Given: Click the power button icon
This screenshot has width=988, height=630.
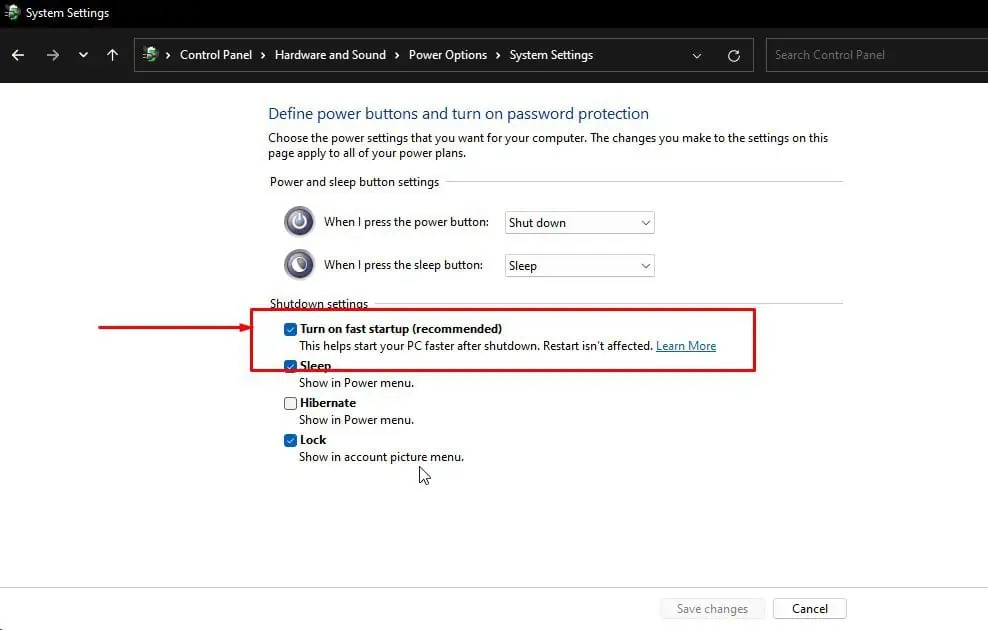Looking at the screenshot, I should coord(299,221).
